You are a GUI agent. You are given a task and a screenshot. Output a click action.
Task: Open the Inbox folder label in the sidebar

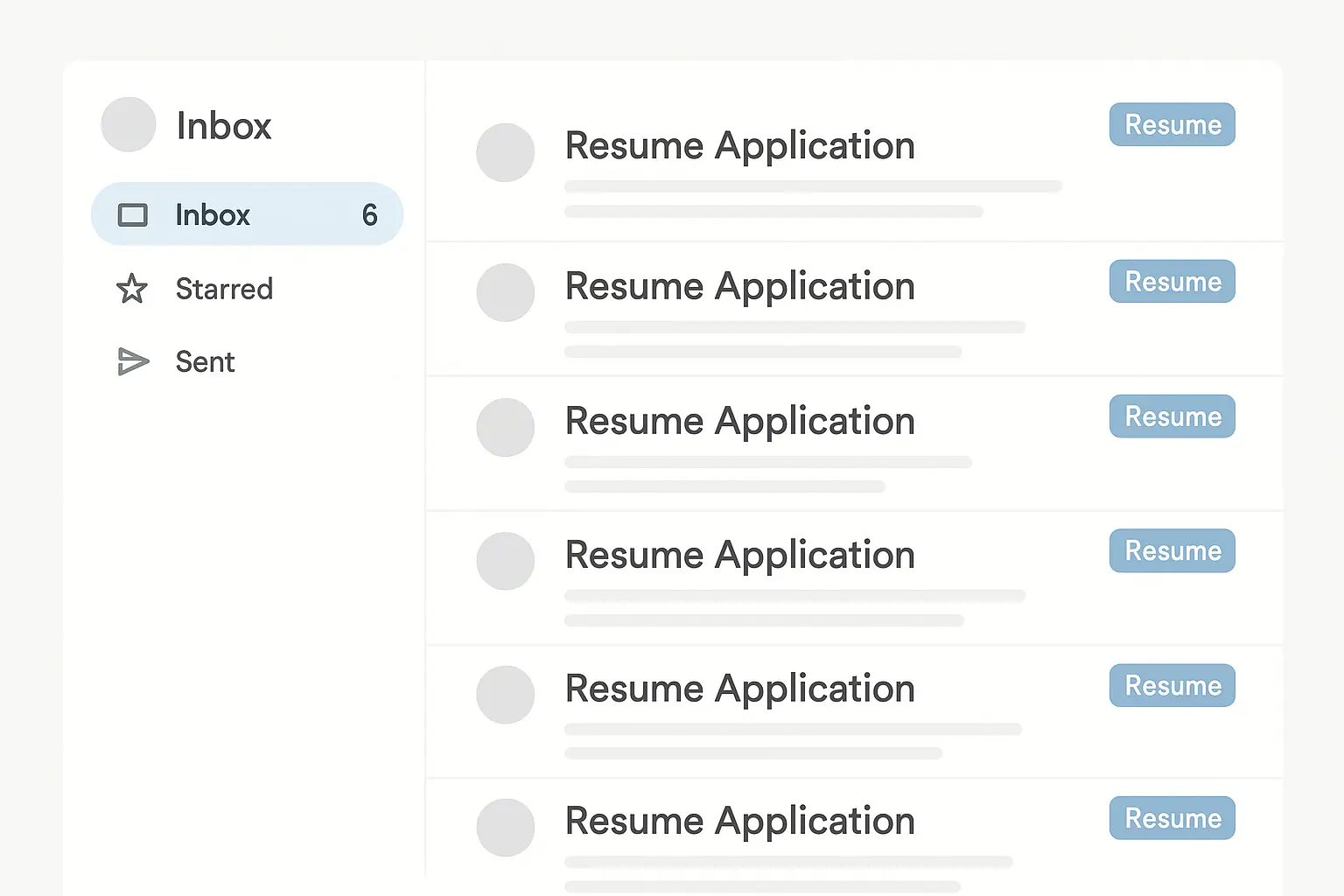pos(213,215)
